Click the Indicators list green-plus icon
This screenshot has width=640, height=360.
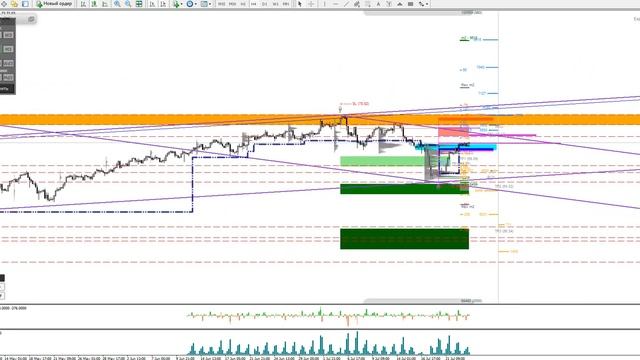[x=176, y=4]
